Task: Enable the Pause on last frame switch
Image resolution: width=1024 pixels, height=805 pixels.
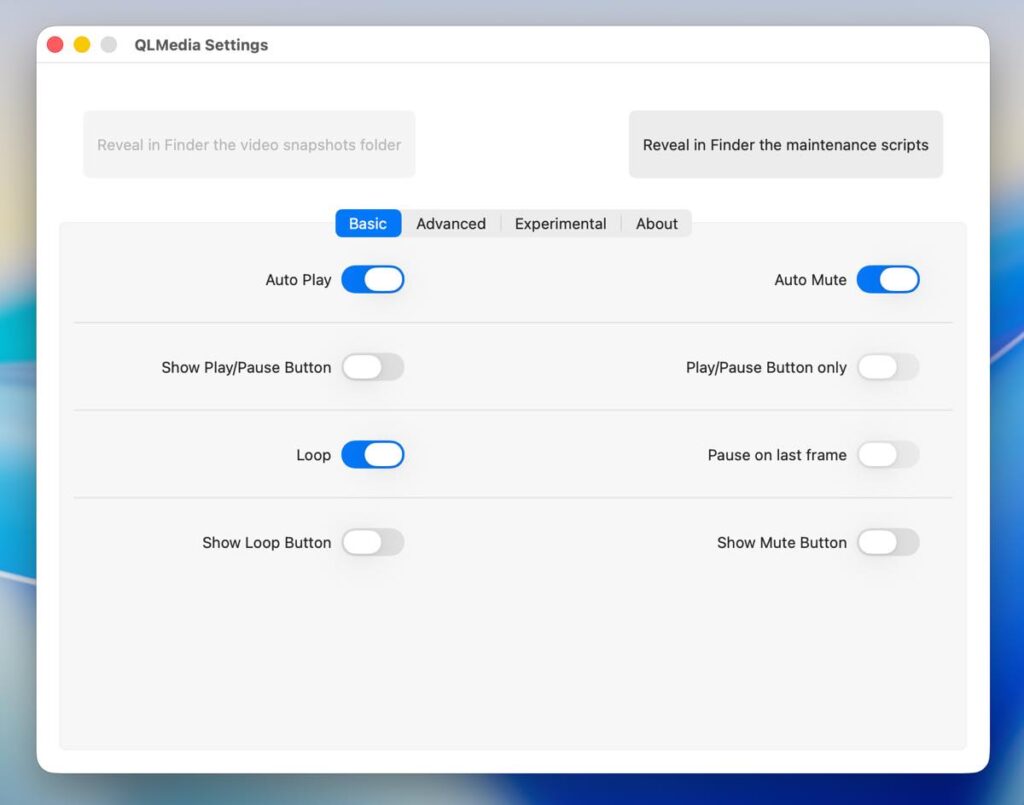Action: point(887,455)
